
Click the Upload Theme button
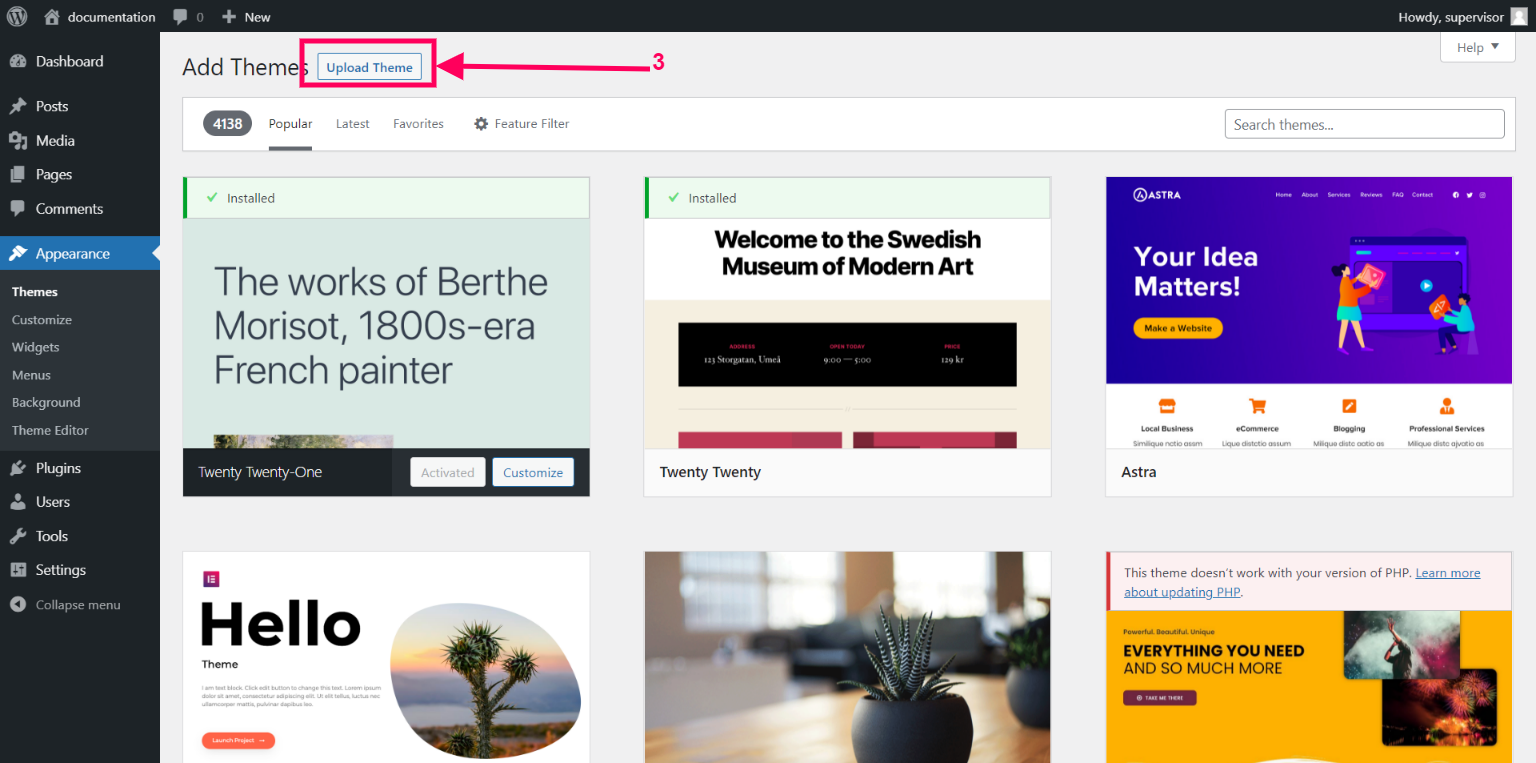[x=369, y=67]
